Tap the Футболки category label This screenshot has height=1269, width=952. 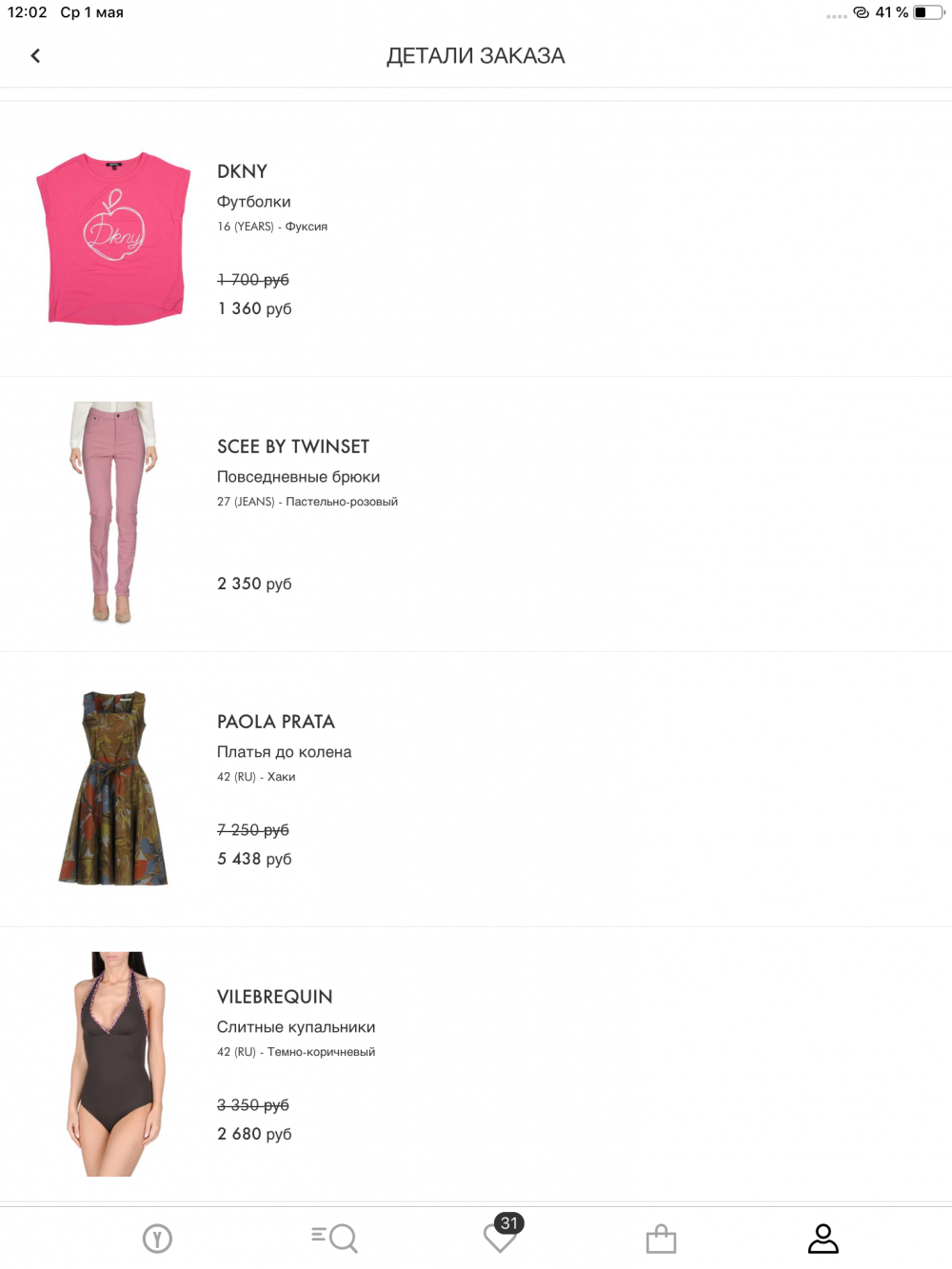point(254,202)
